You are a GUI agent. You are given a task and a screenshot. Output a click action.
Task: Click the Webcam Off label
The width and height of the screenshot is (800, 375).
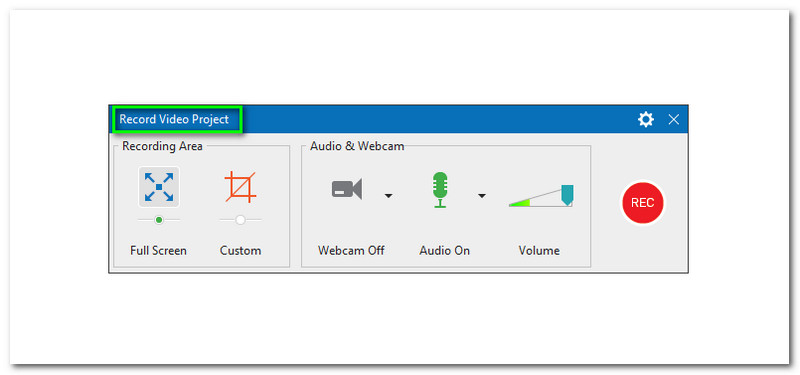pyautogui.click(x=351, y=251)
